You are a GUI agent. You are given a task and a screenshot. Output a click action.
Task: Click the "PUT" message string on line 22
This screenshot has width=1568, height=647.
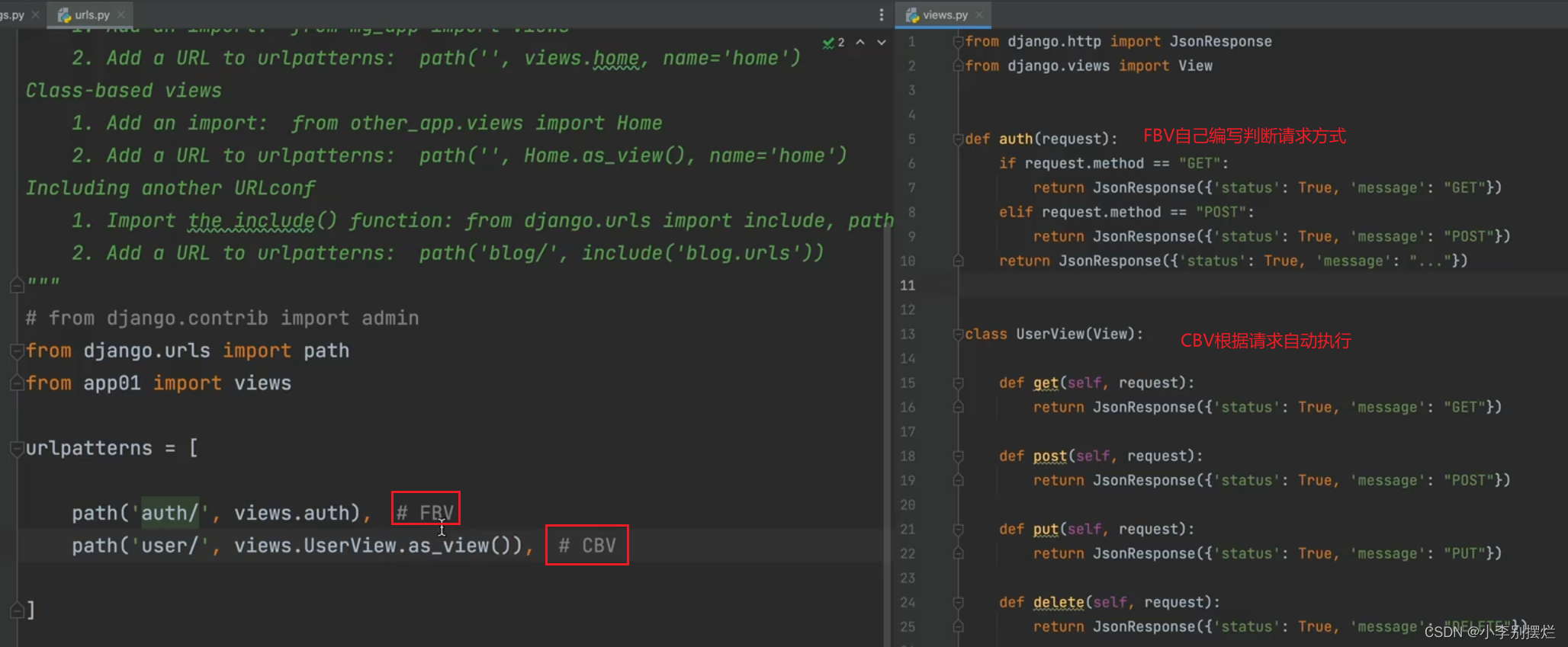click(1464, 554)
